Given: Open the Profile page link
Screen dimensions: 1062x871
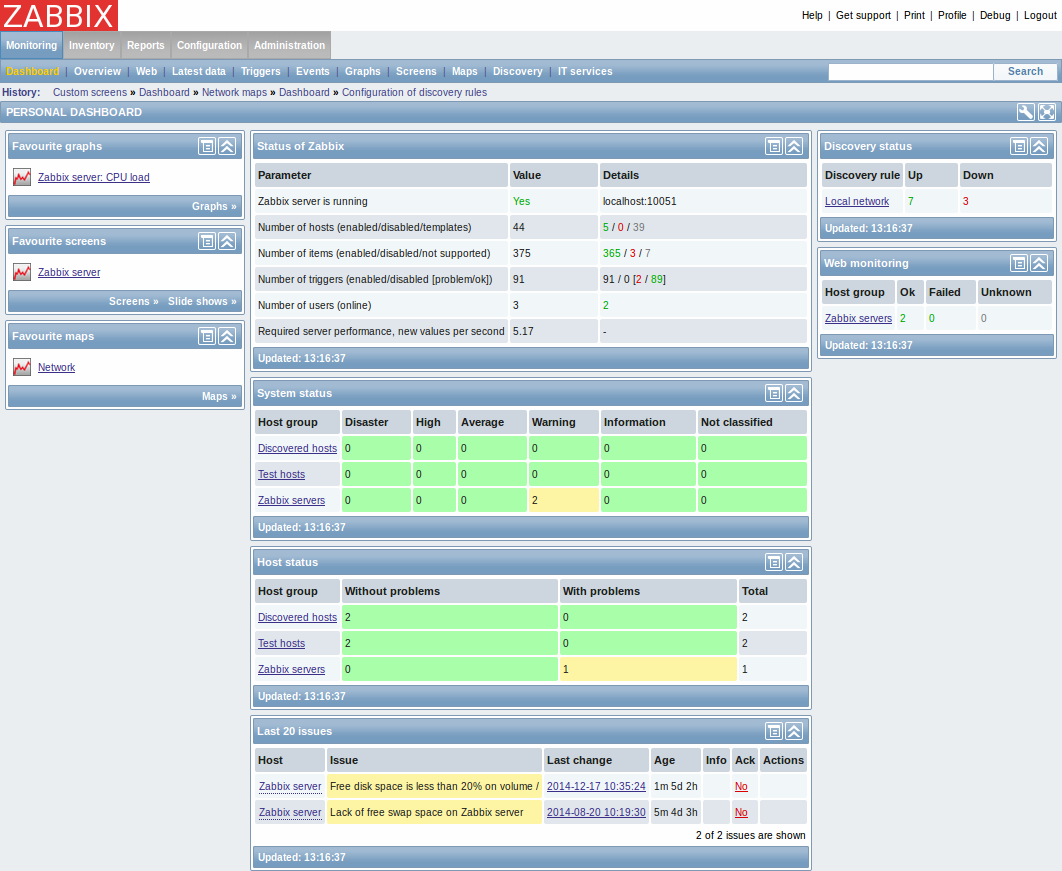Looking at the screenshot, I should [x=952, y=16].
